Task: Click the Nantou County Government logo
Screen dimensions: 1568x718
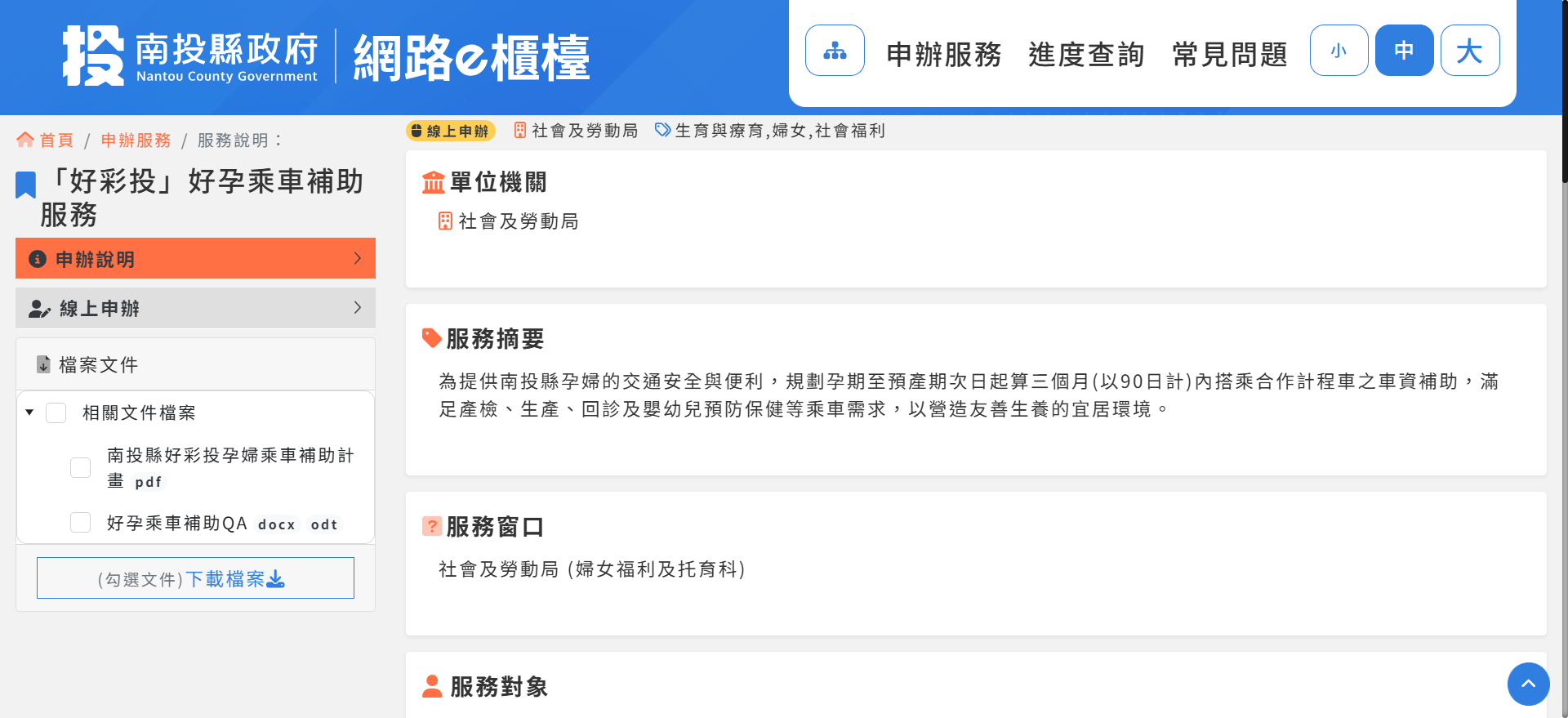Action: pyautogui.click(x=190, y=56)
